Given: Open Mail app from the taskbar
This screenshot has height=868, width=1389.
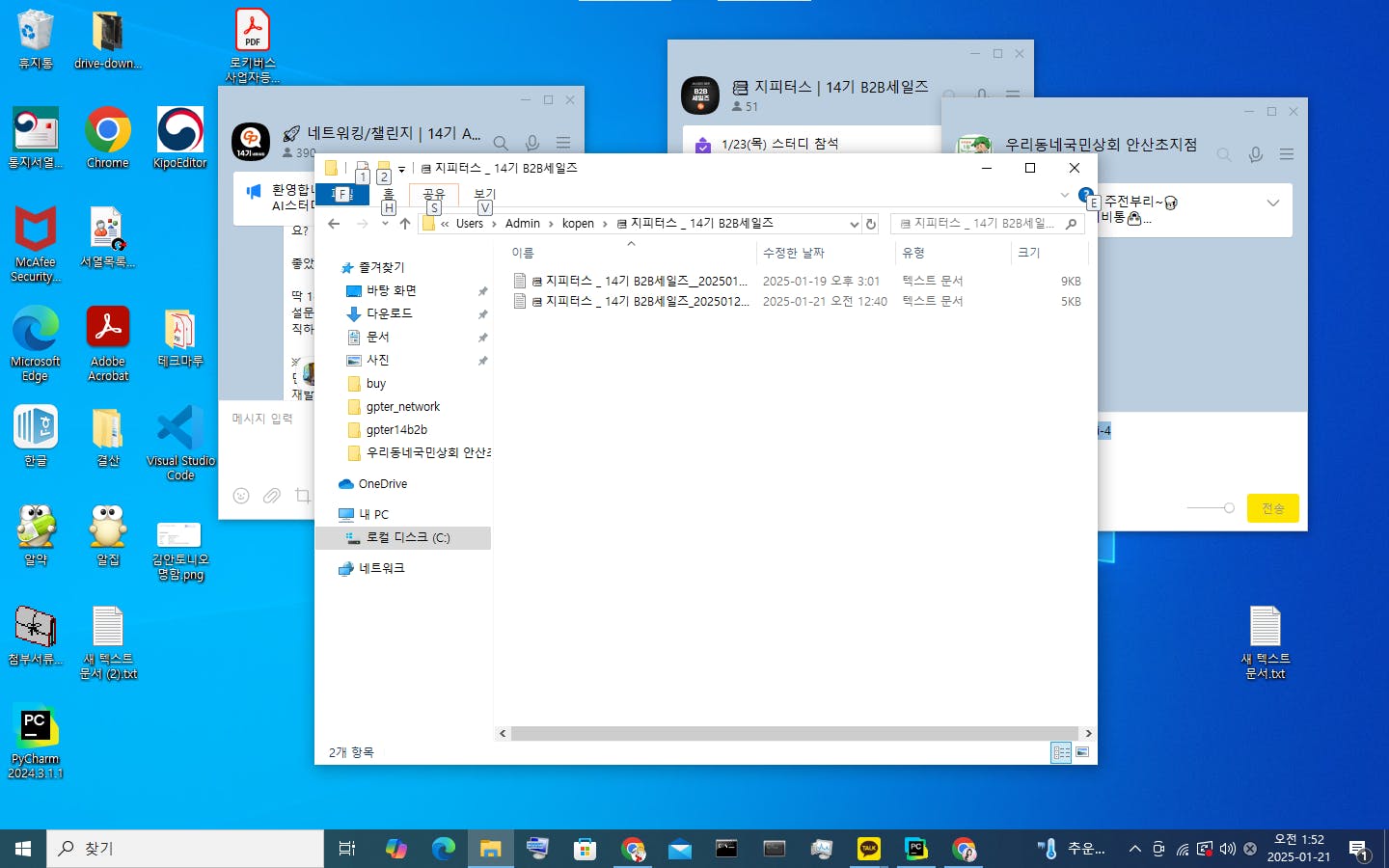Looking at the screenshot, I should tap(679, 849).
